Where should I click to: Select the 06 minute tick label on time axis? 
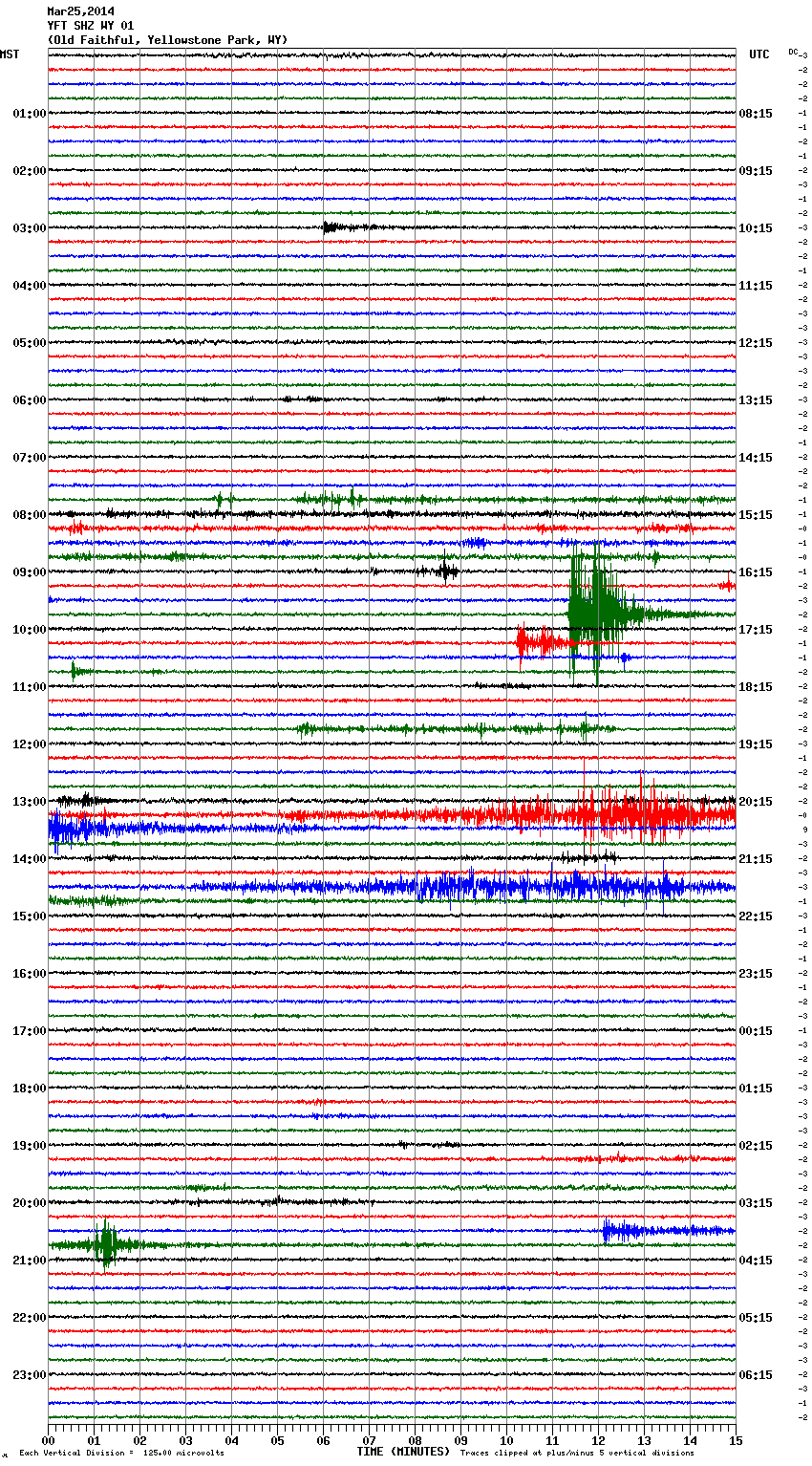point(323,1440)
